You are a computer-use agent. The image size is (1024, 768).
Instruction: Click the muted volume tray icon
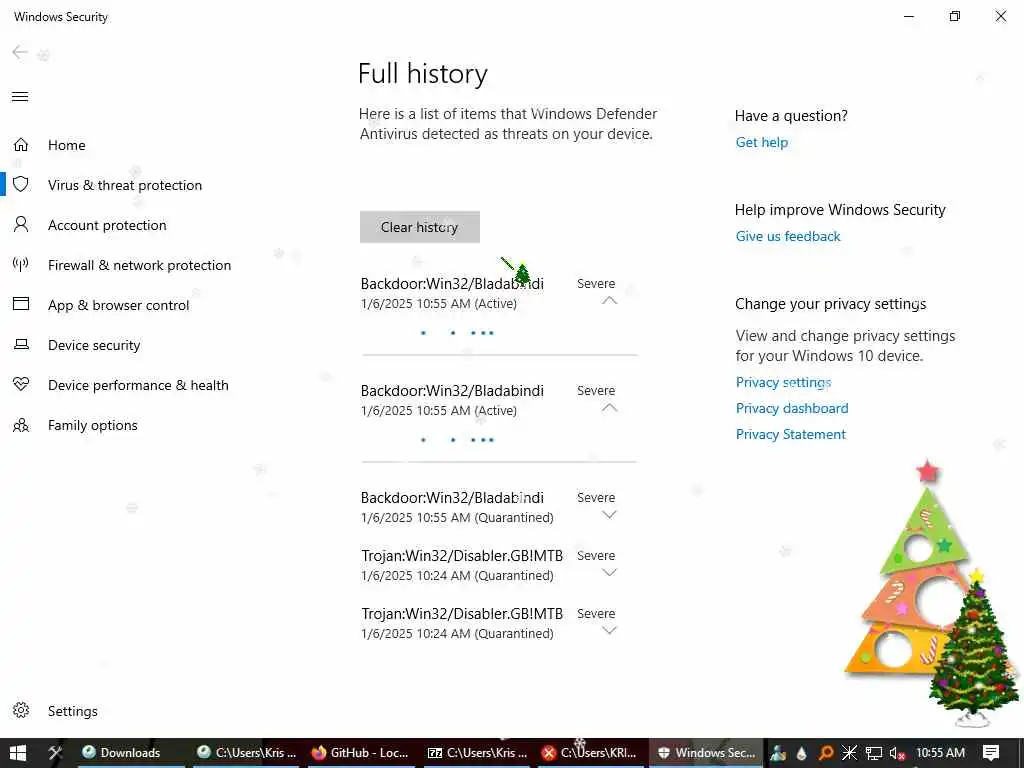[x=898, y=754]
